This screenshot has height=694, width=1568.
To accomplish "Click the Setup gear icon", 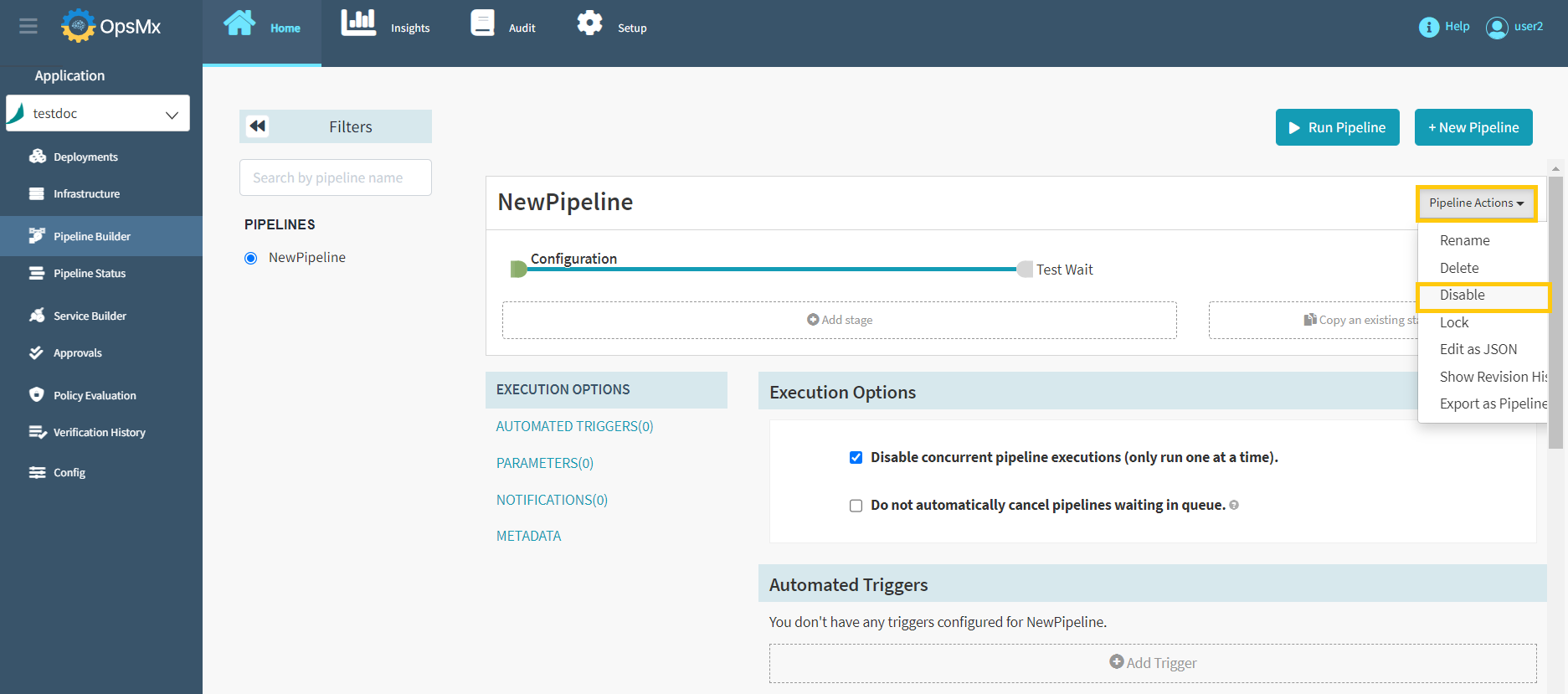I will pos(589,23).
